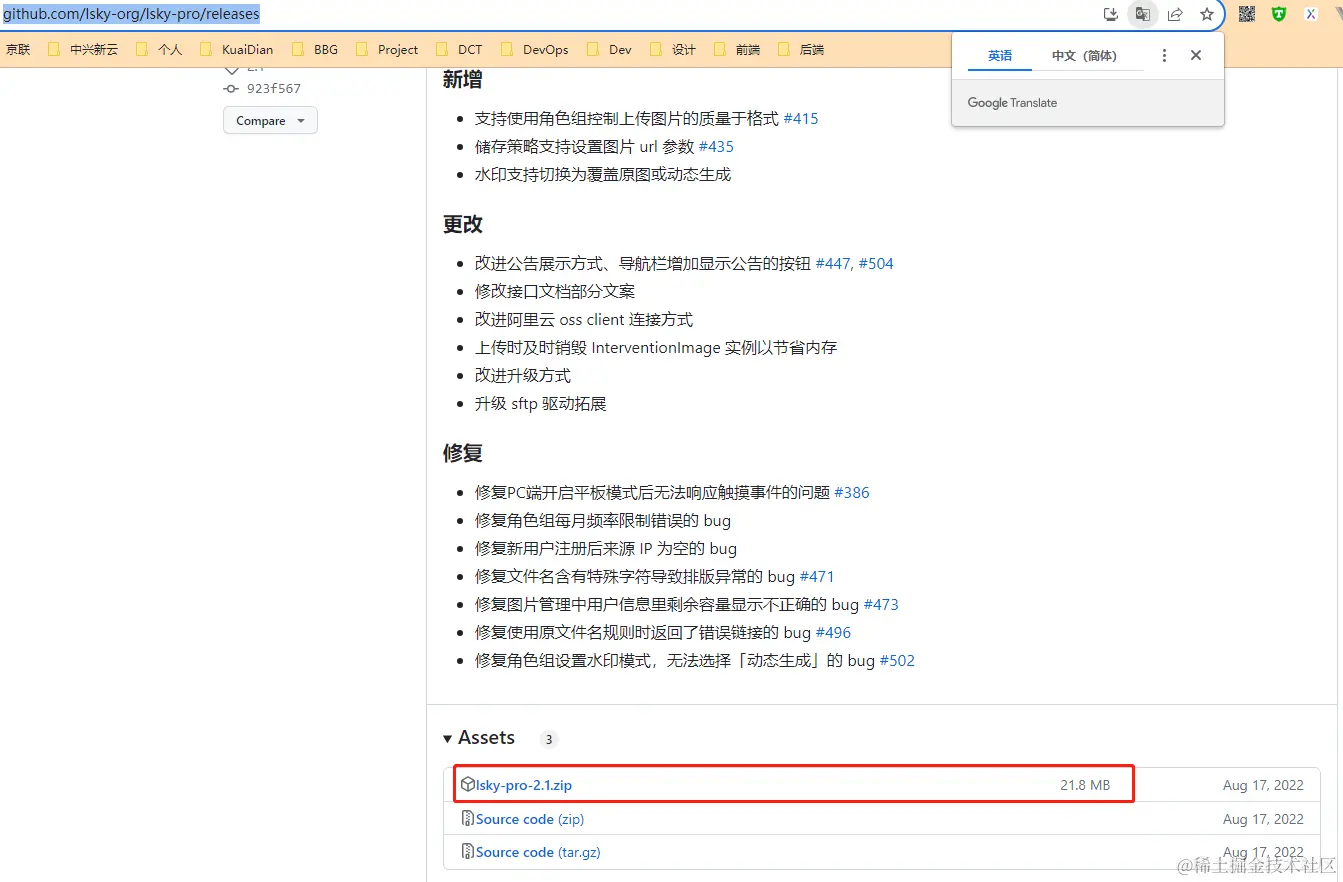The image size is (1343, 882).
Task: Open the Dev bookmark folder
Action: point(609,49)
